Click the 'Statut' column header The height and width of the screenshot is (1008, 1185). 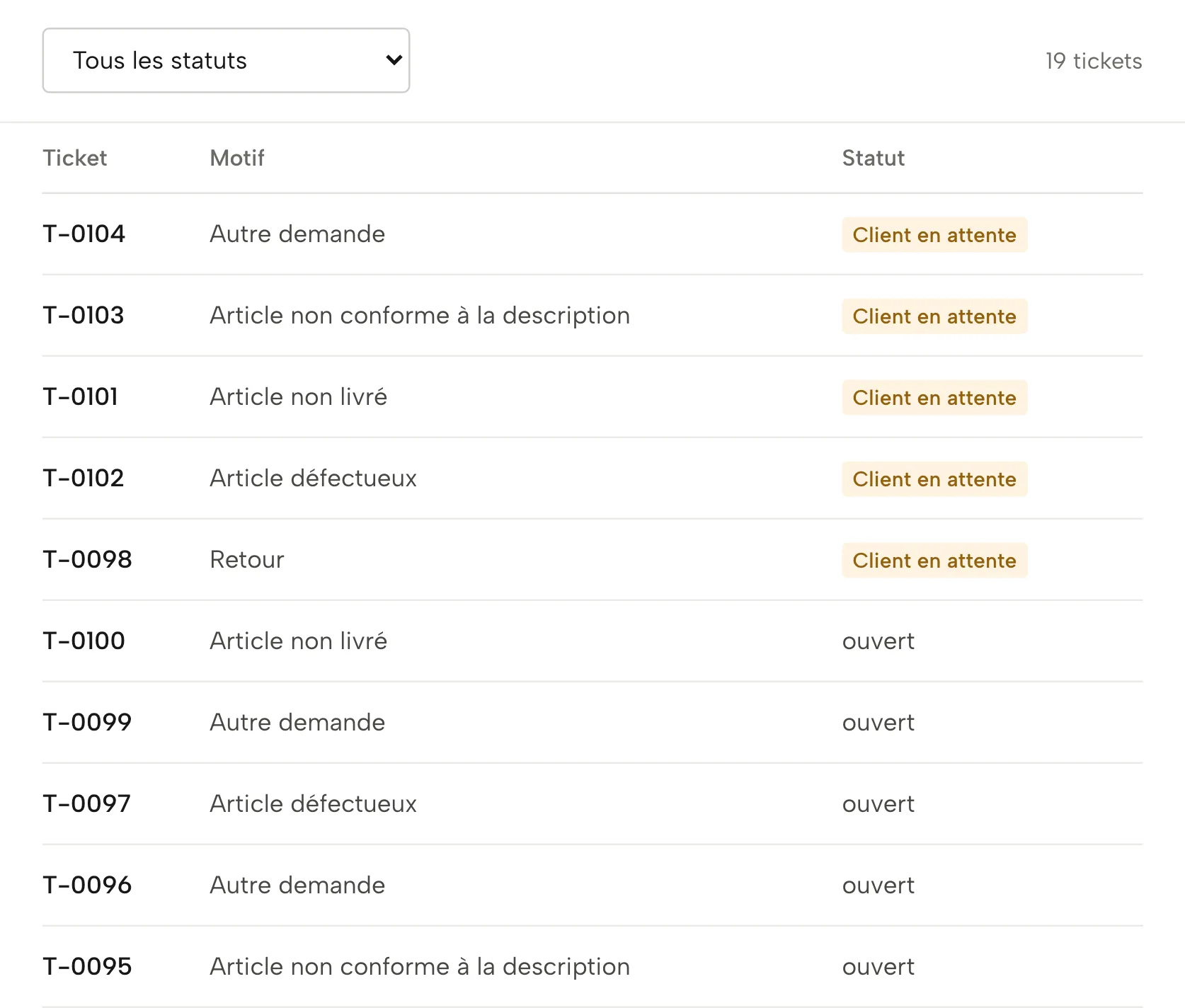pyautogui.click(x=874, y=158)
